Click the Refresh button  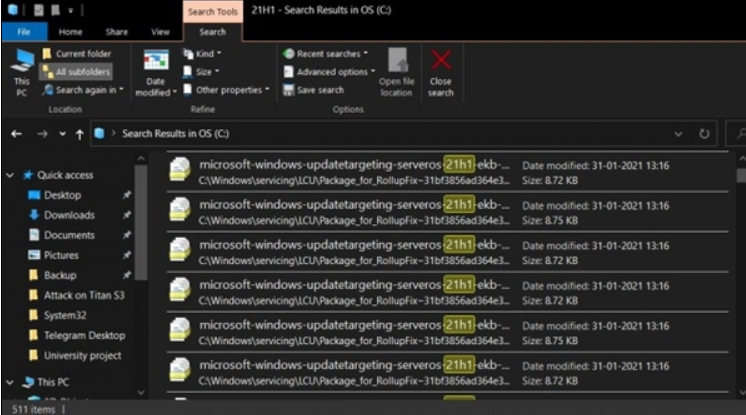coord(705,134)
